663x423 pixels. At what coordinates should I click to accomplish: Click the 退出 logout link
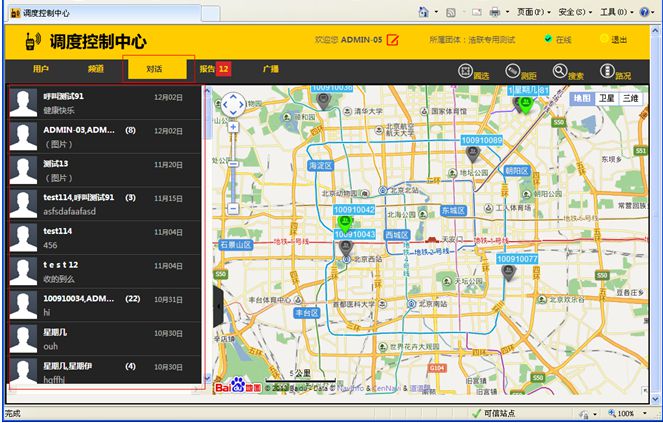tap(613, 39)
